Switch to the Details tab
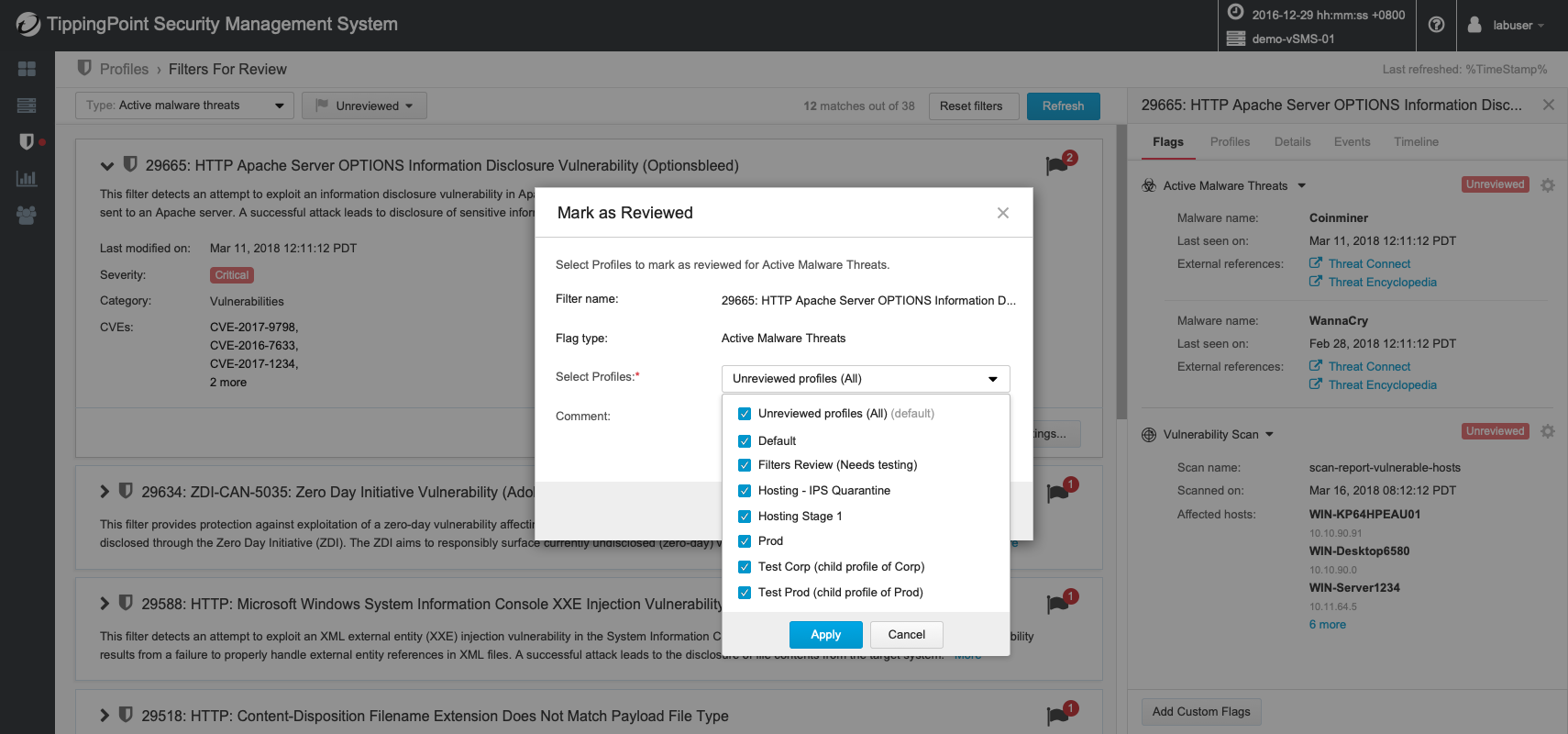Screen dimensions: 1568x734 point(1292,142)
